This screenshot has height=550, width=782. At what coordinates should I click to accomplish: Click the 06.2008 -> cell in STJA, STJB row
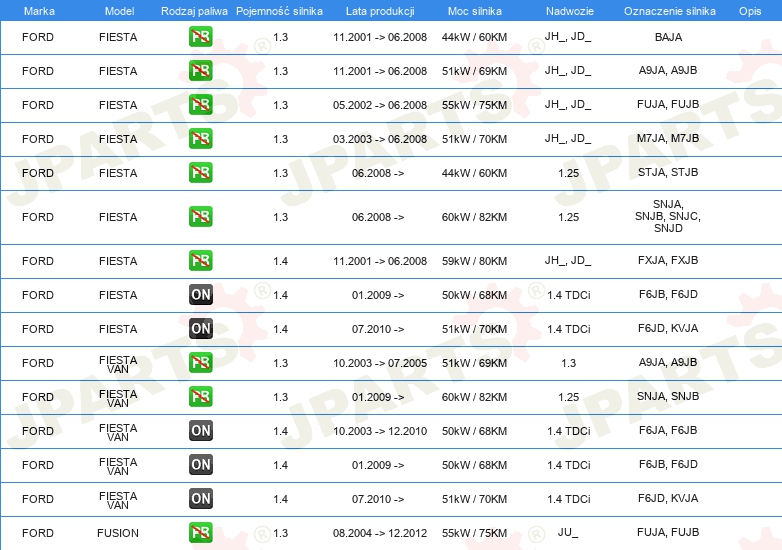point(378,173)
